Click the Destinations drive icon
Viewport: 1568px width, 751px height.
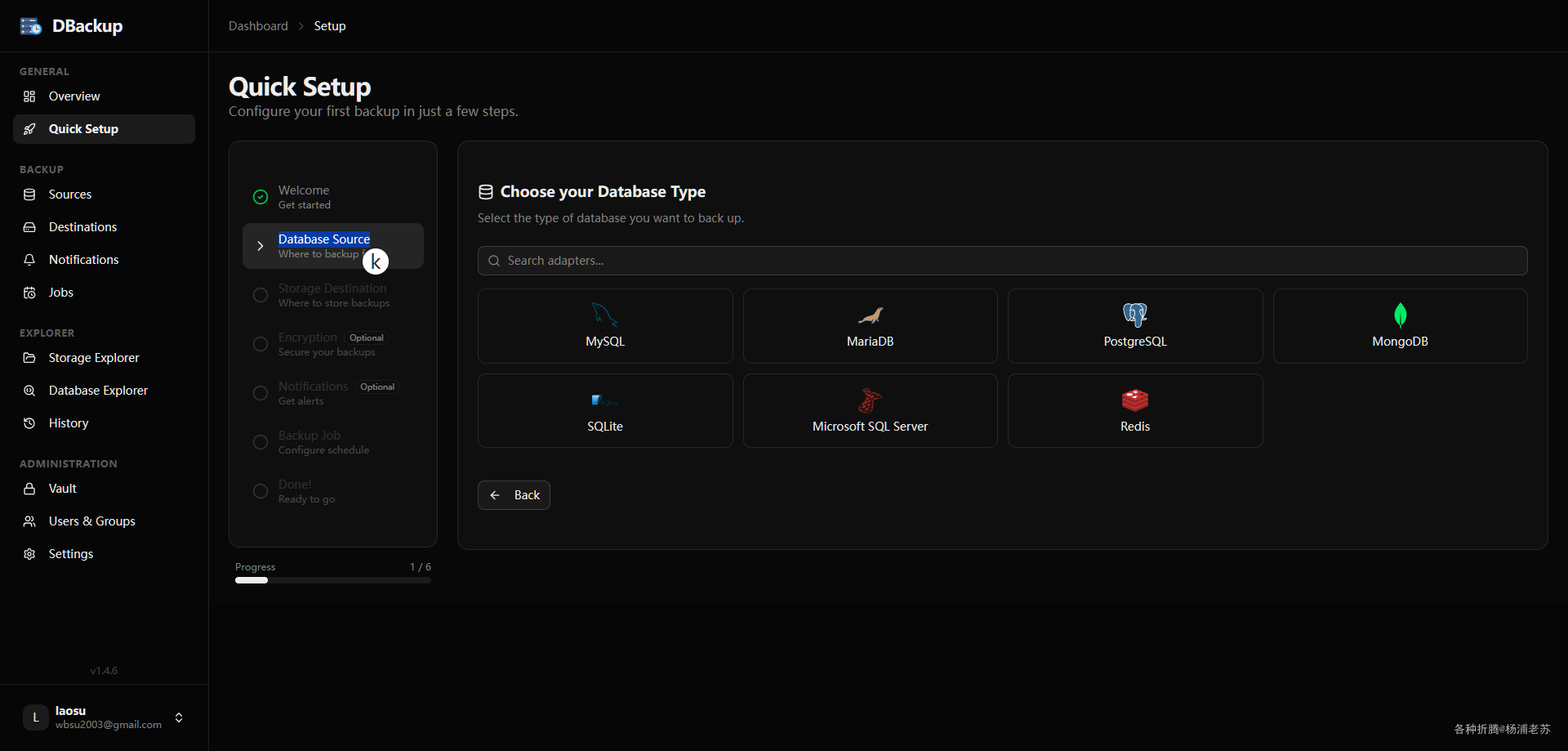pyautogui.click(x=29, y=227)
